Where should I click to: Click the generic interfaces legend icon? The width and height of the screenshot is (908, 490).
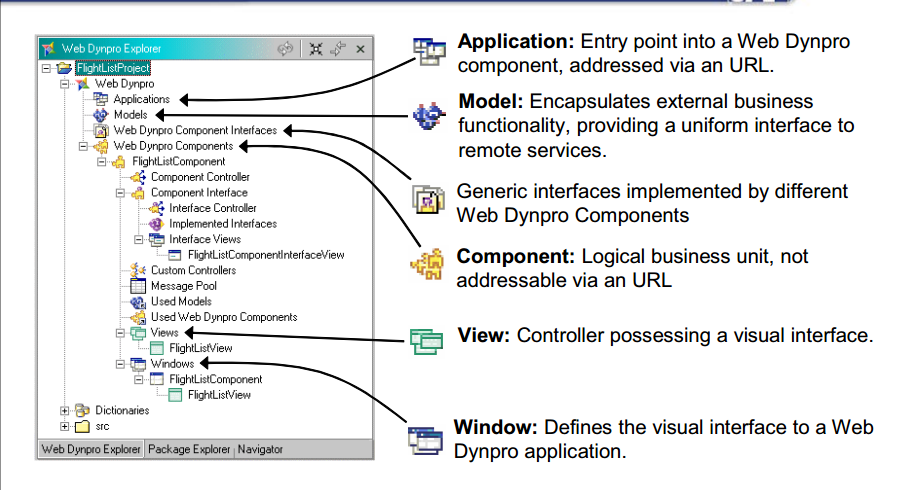(x=429, y=199)
